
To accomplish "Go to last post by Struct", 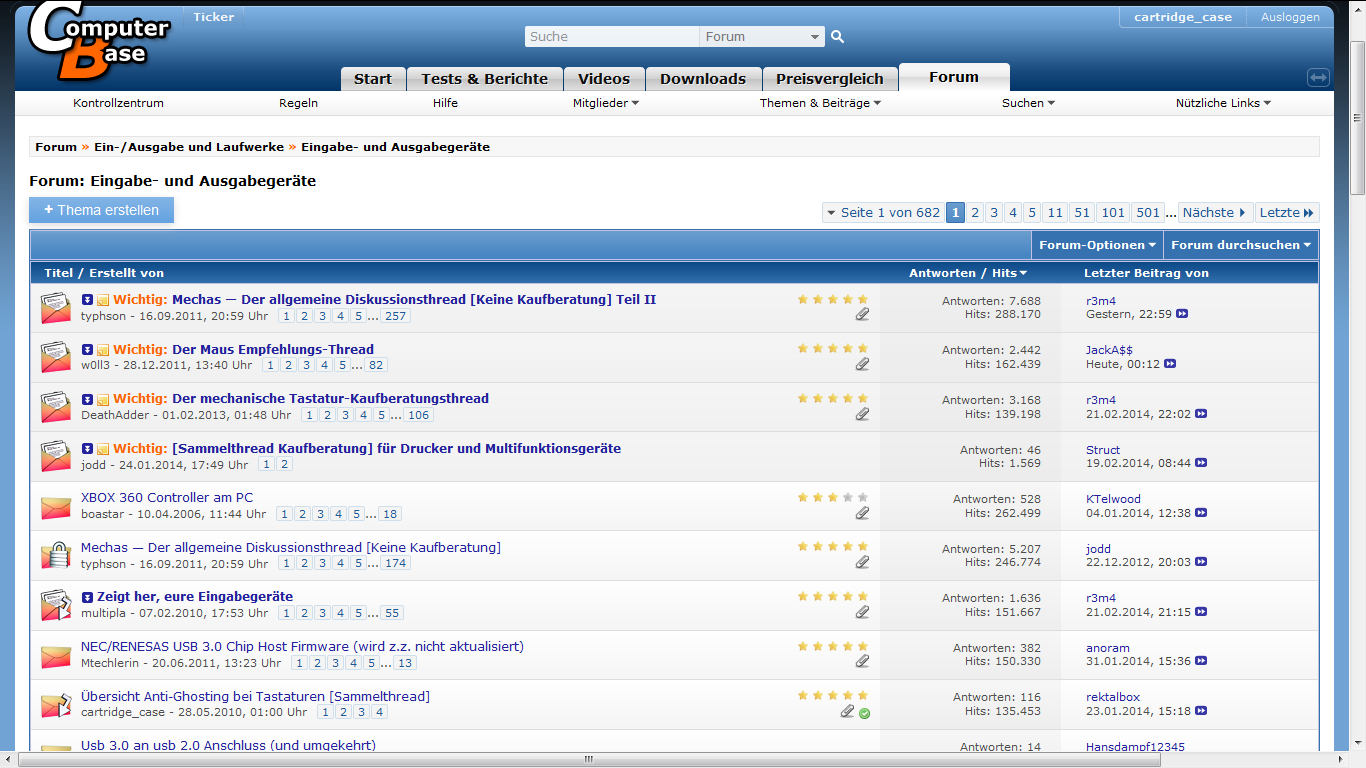I will click(1201, 463).
